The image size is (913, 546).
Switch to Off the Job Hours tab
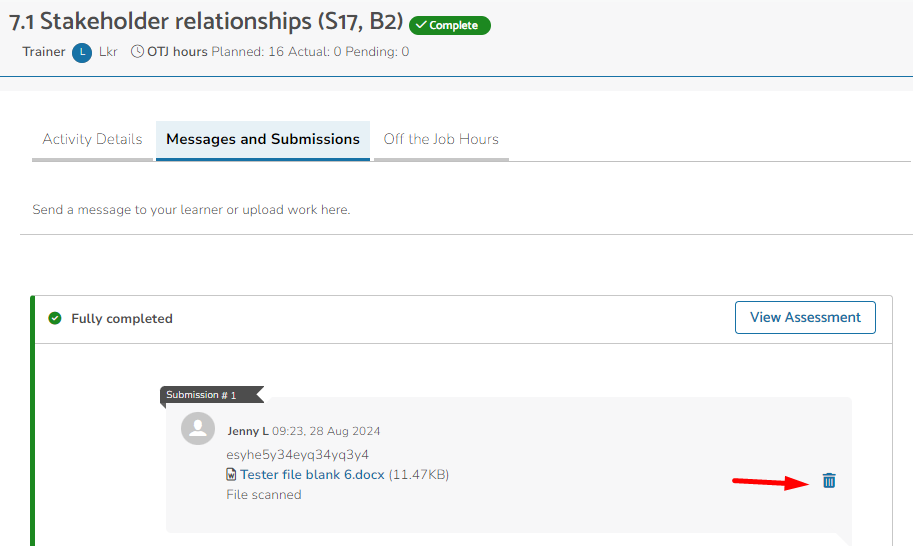[441, 140]
